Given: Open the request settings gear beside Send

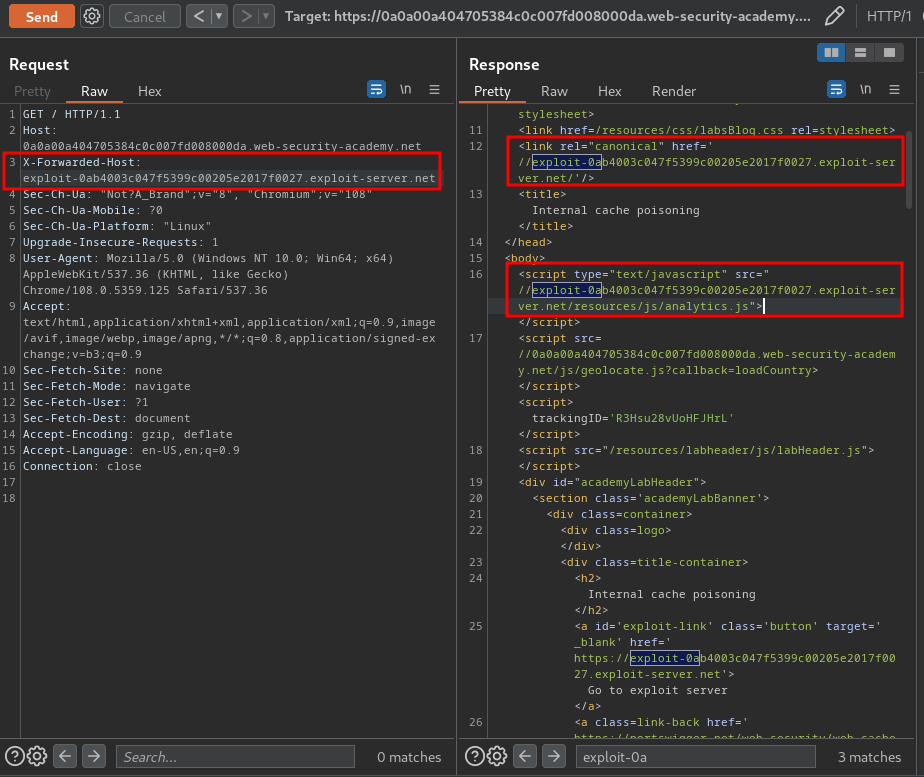Looking at the screenshot, I should (x=91, y=16).
